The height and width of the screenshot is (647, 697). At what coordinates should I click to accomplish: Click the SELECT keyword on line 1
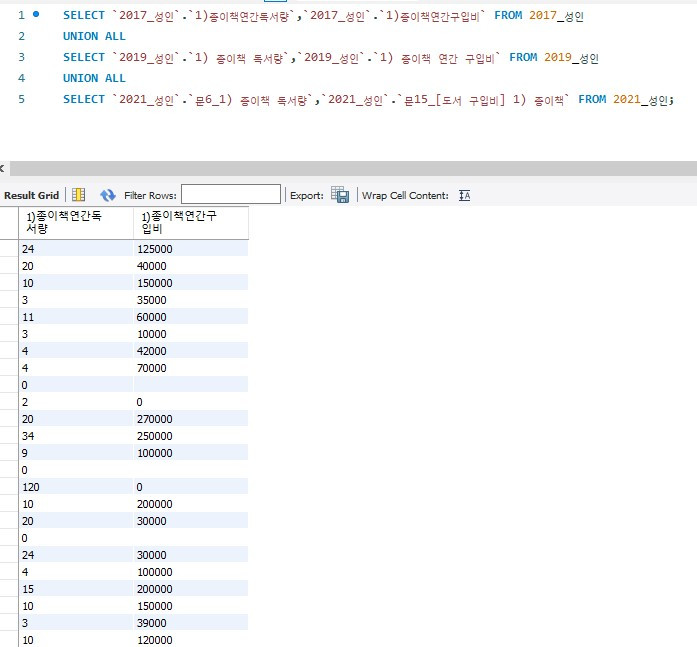pyautogui.click(x=84, y=15)
